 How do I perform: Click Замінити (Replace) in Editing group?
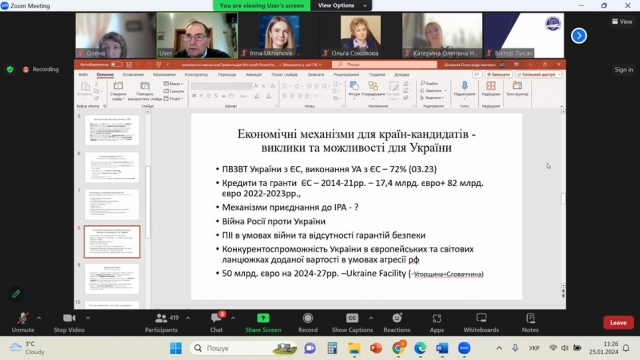tap(433, 91)
